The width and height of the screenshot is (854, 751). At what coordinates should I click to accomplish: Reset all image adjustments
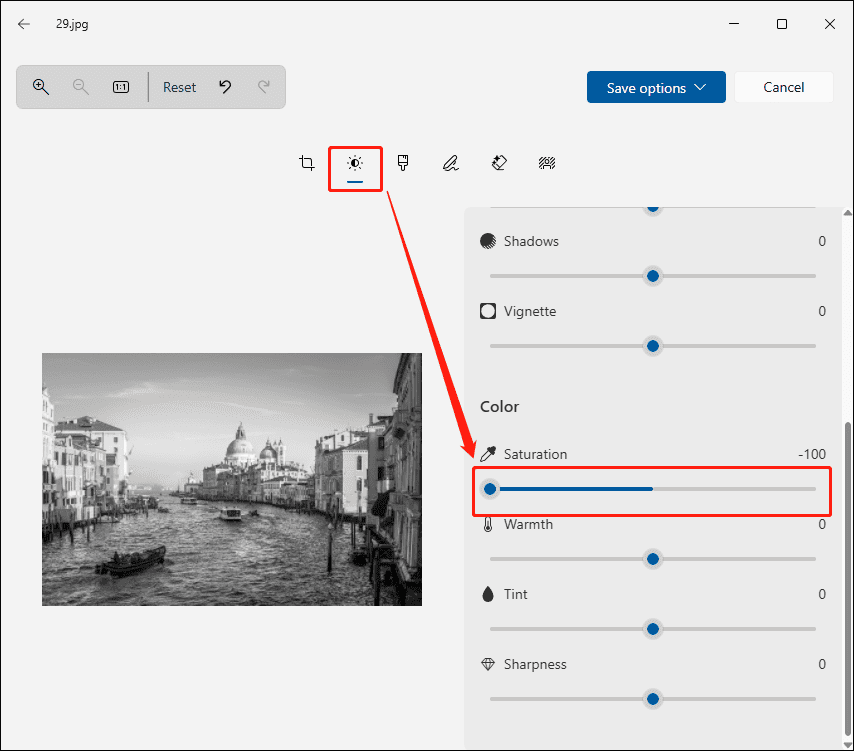(179, 87)
